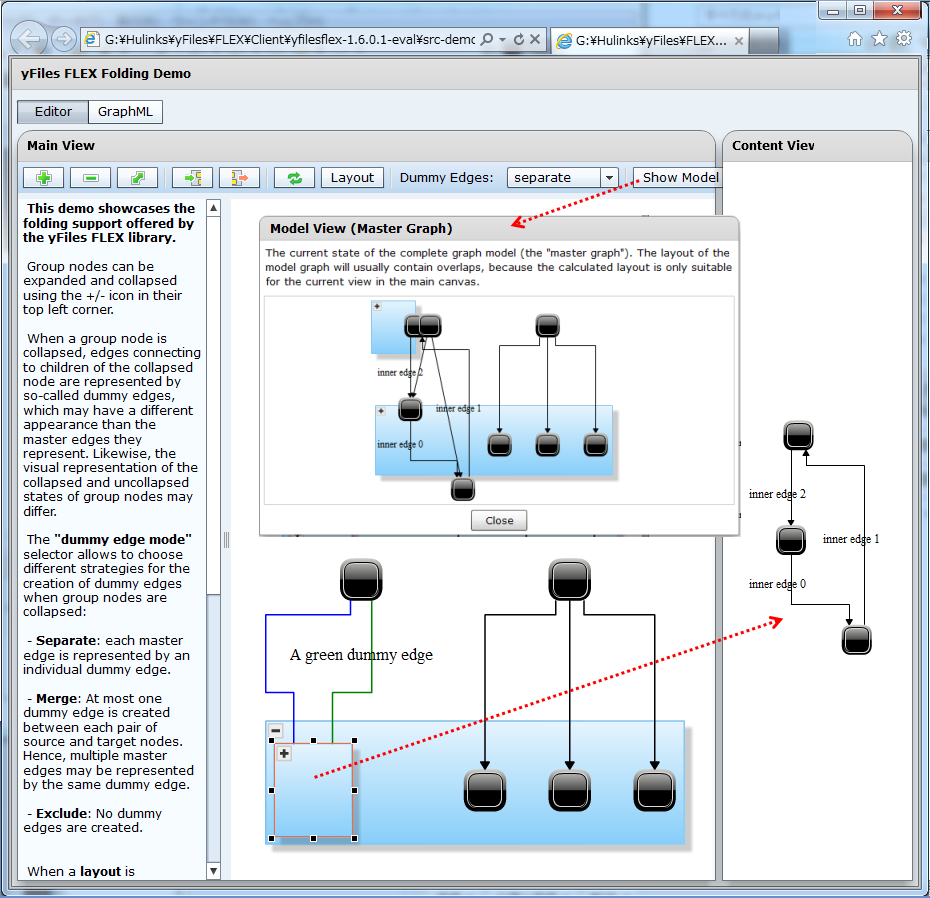Open browser Tools gear icon
The height and width of the screenshot is (898, 930).
[904, 39]
